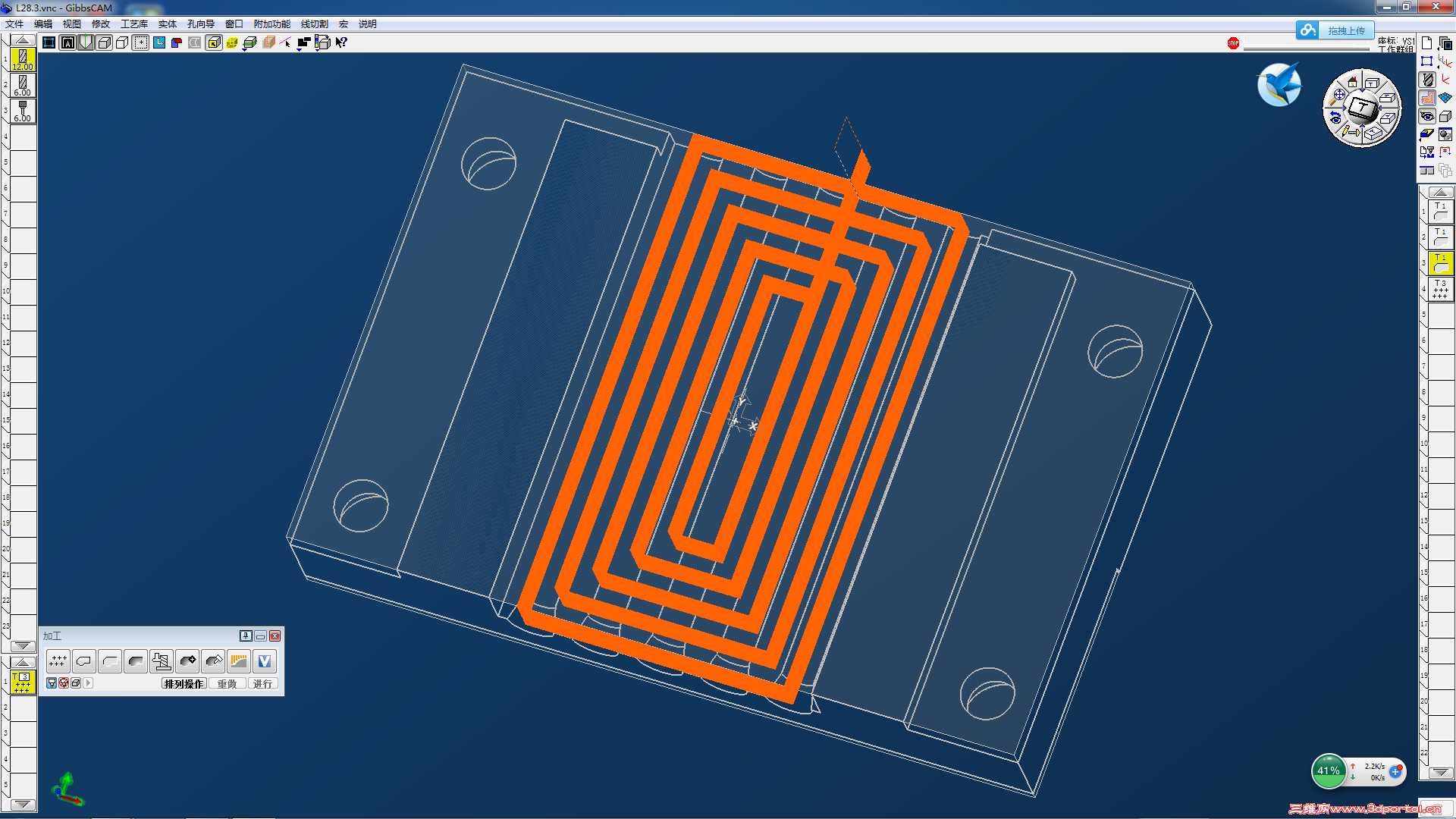Select tool 1 with 12.00 diameter

tap(23, 59)
